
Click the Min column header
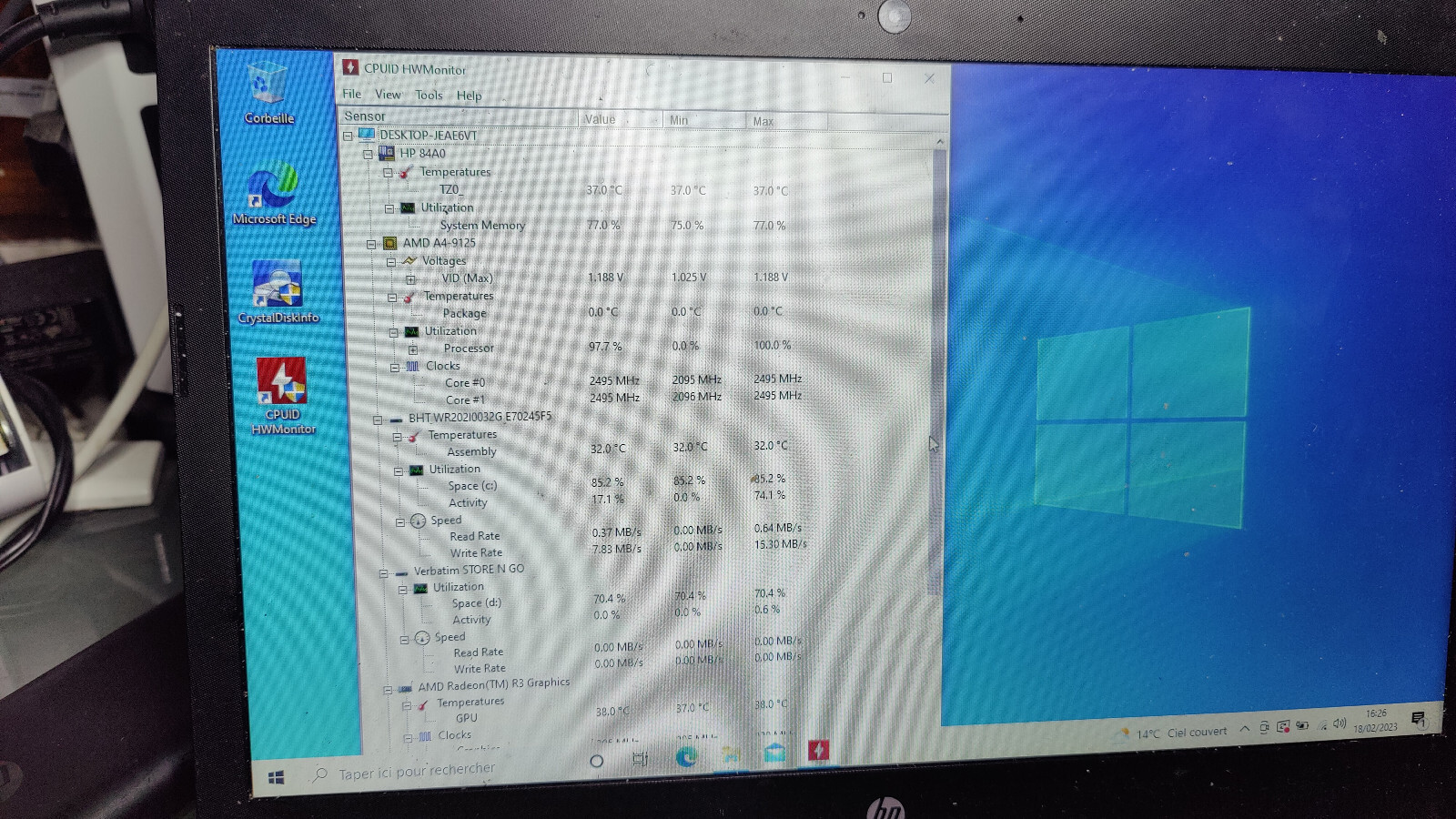pos(704,120)
